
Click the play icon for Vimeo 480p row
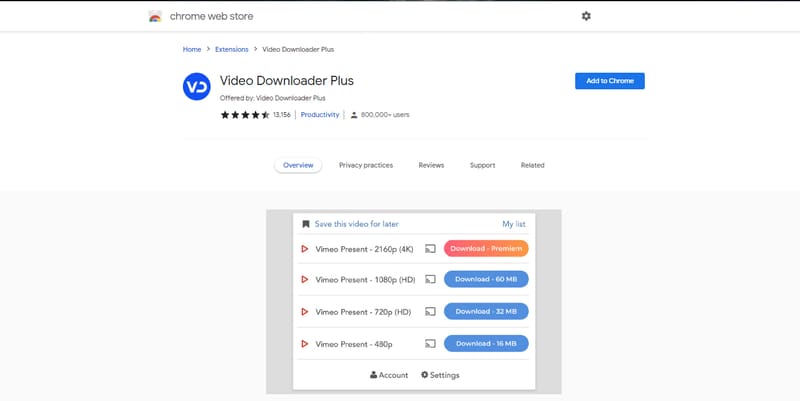tap(305, 344)
